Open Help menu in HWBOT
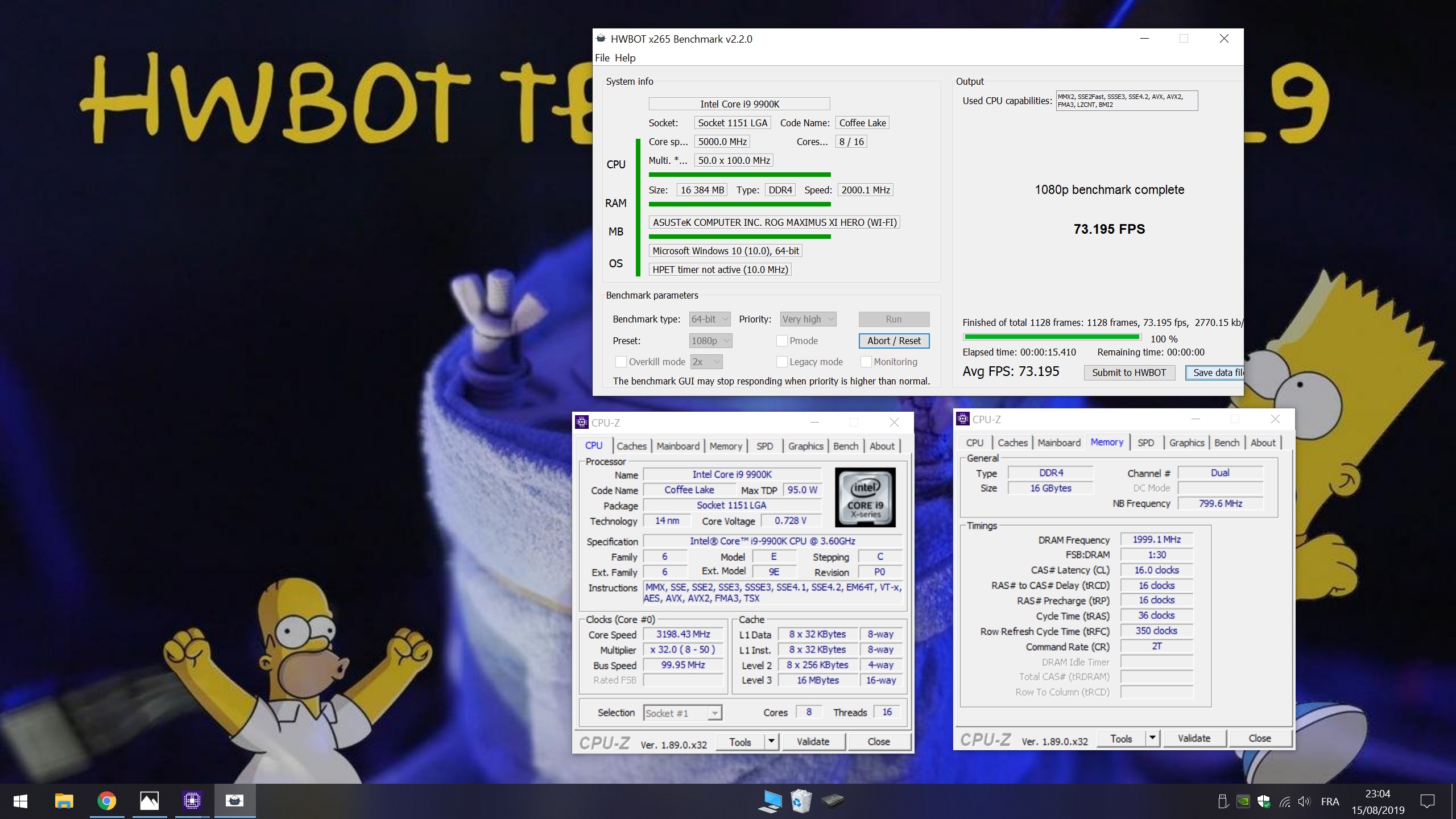 (x=625, y=57)
